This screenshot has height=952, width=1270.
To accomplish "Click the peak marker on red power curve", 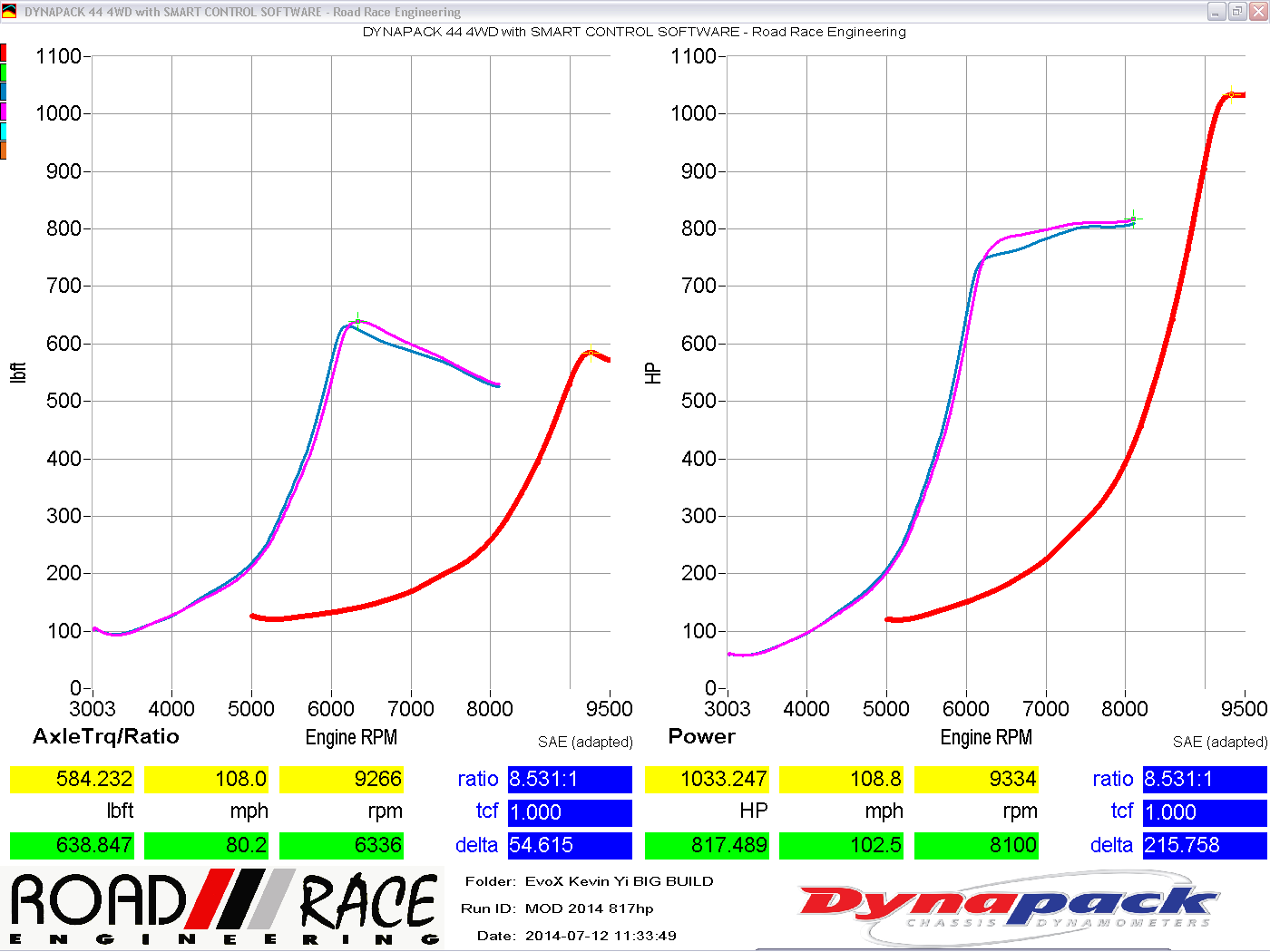I will 1231,94.
